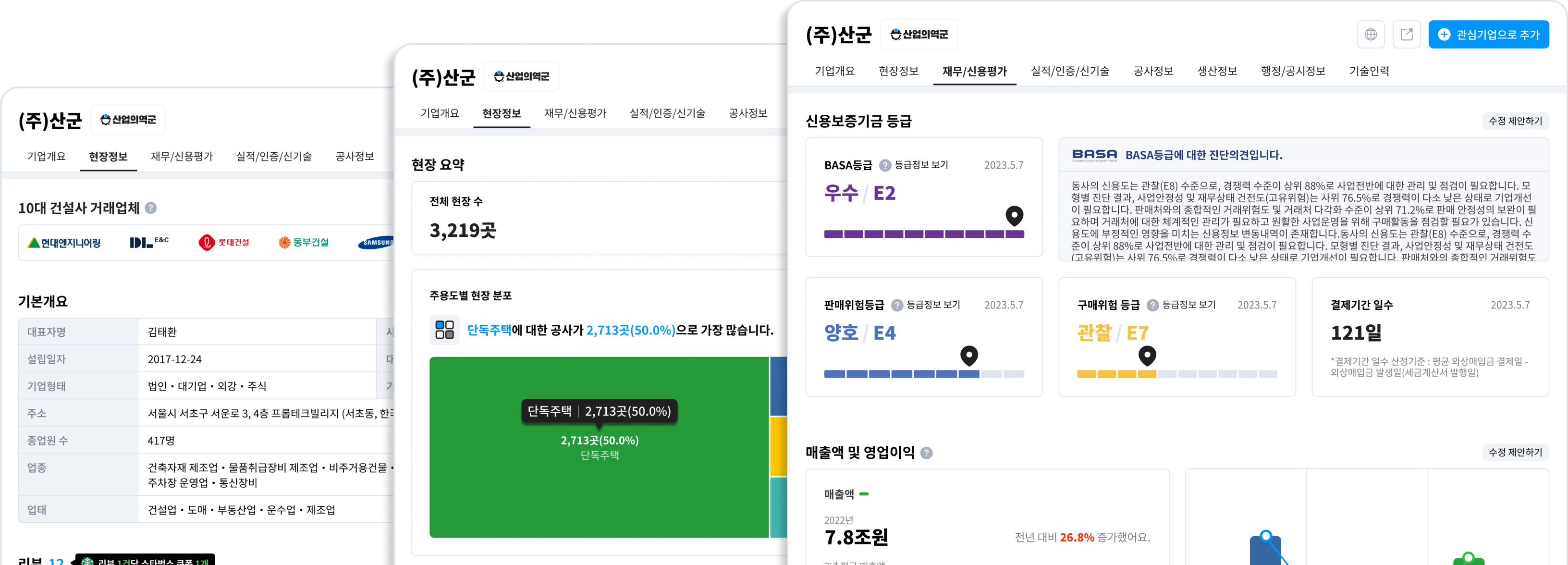The width and height of the screenshot is (1568, 565).
Task: Open the 행정/공시정보 tab
Action: [x=1293, y=71]
